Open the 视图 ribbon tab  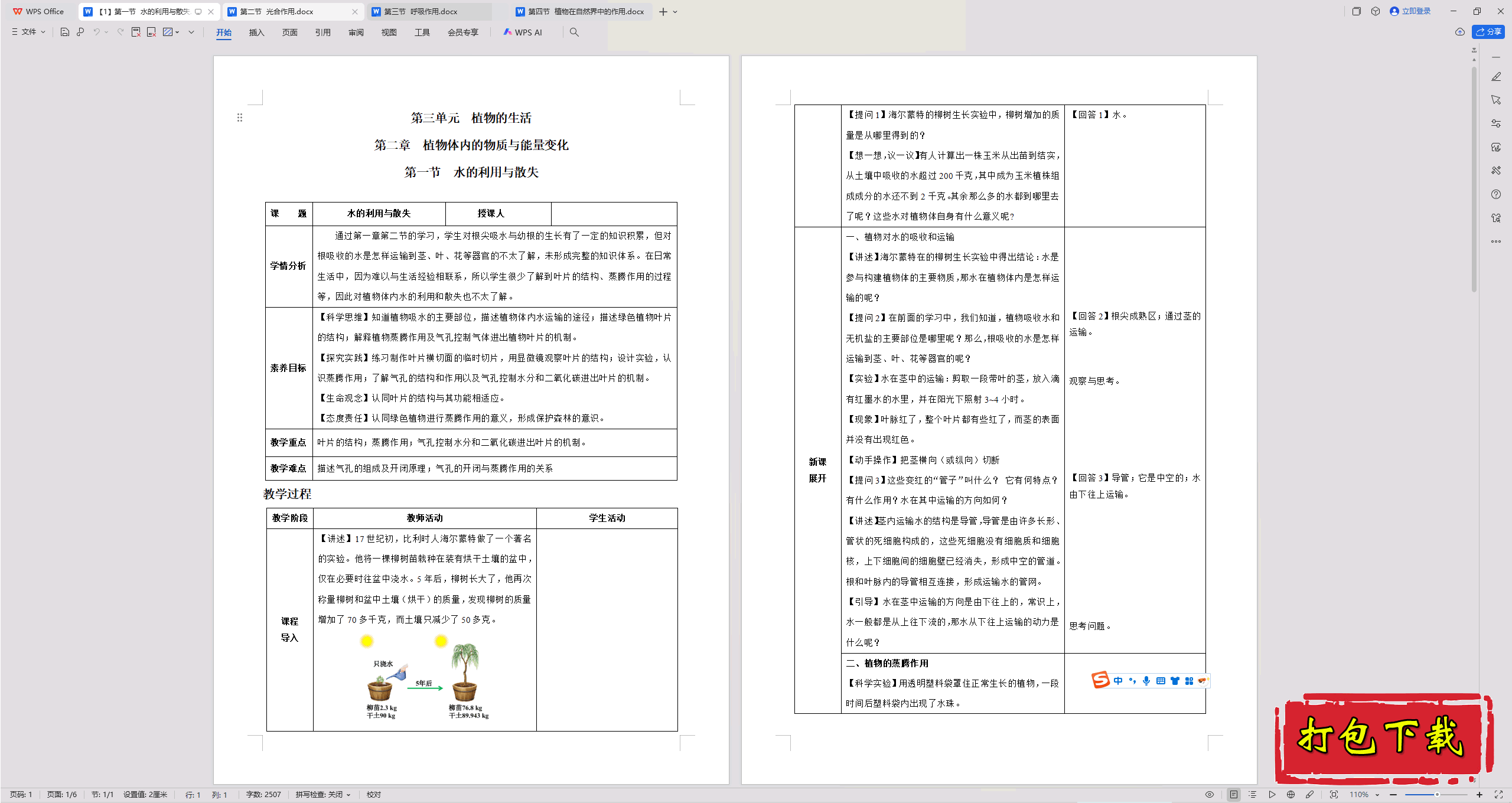(x=389, y=32)
